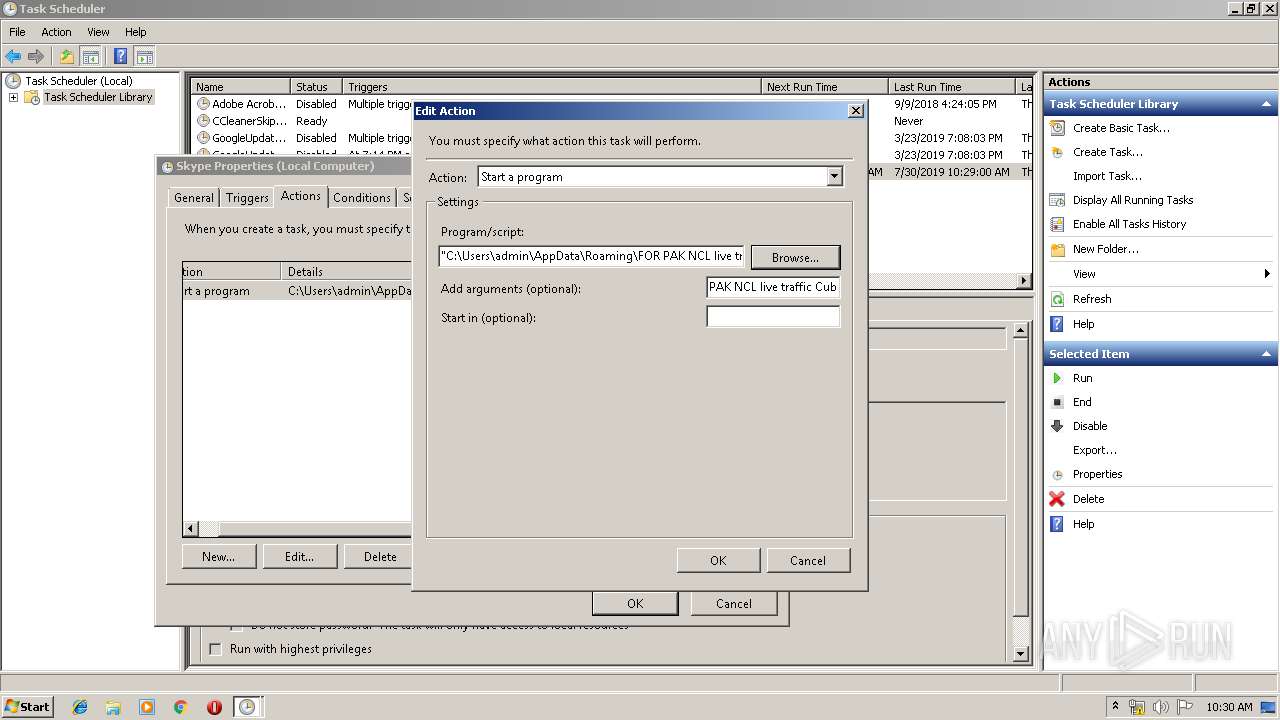The height and width of the screenshot is (720, 1280).
Task: Click the details pane vertical scrollbar down arrow
Action: [x=1021, y=654]
